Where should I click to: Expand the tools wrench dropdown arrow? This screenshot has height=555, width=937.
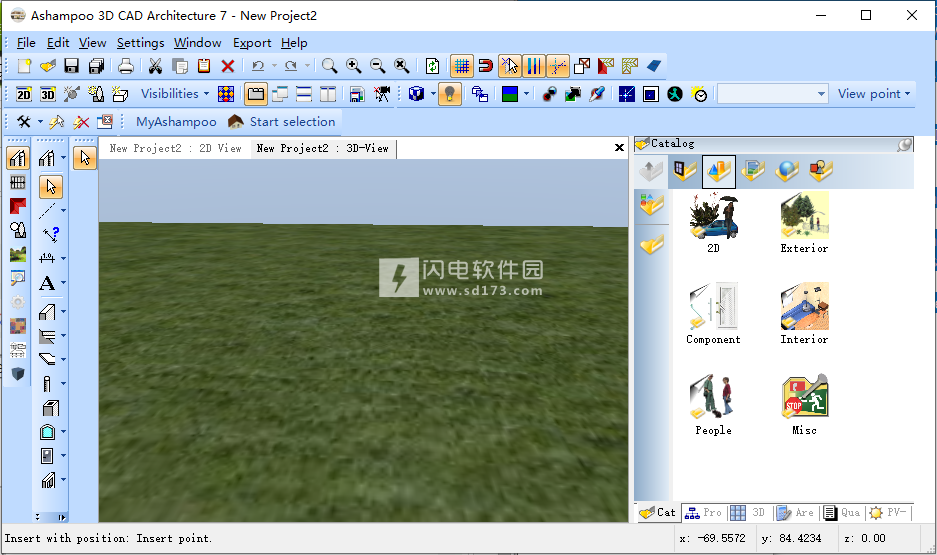[40, 122]
